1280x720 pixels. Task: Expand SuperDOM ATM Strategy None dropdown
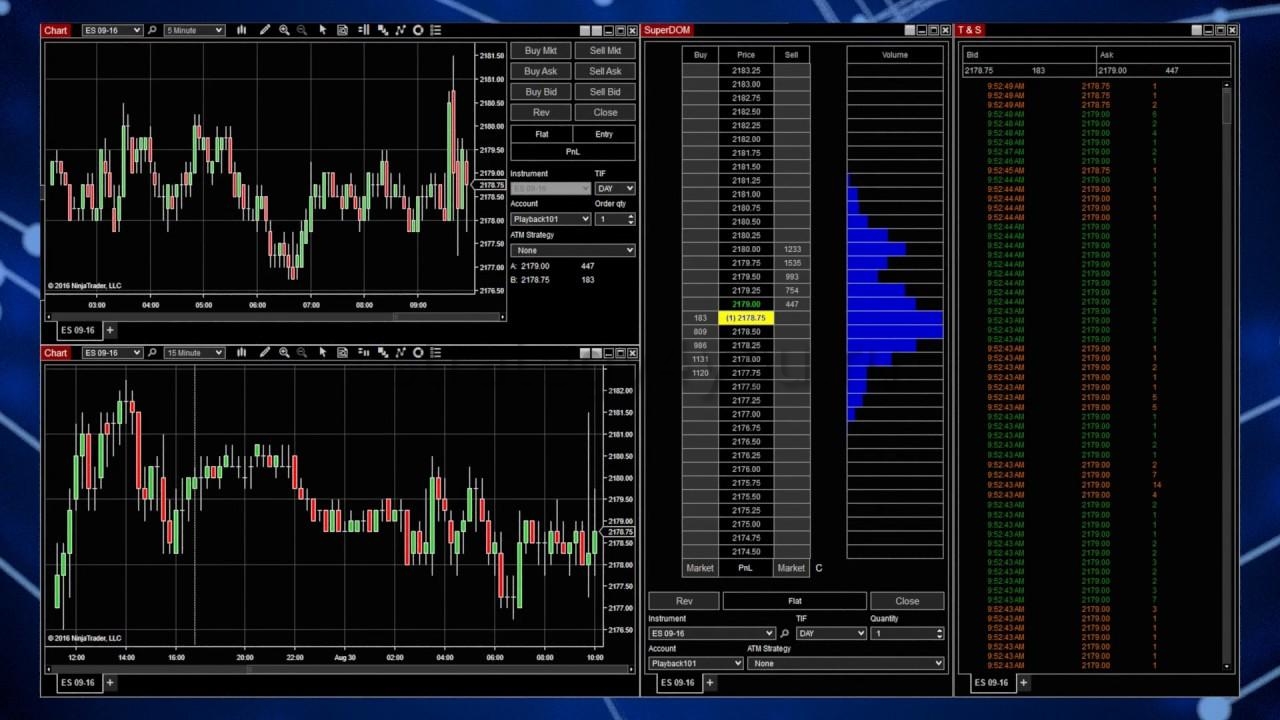click(845, 663)
